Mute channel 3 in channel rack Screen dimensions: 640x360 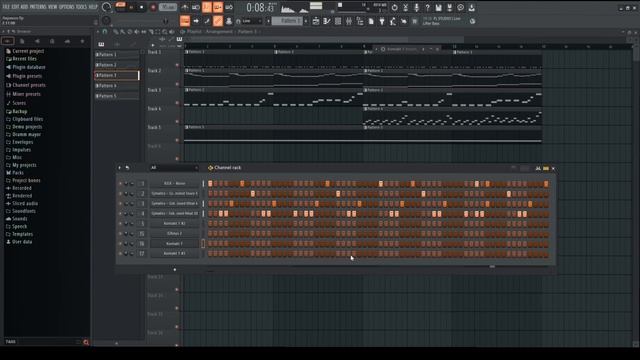(x=120, y=204)
